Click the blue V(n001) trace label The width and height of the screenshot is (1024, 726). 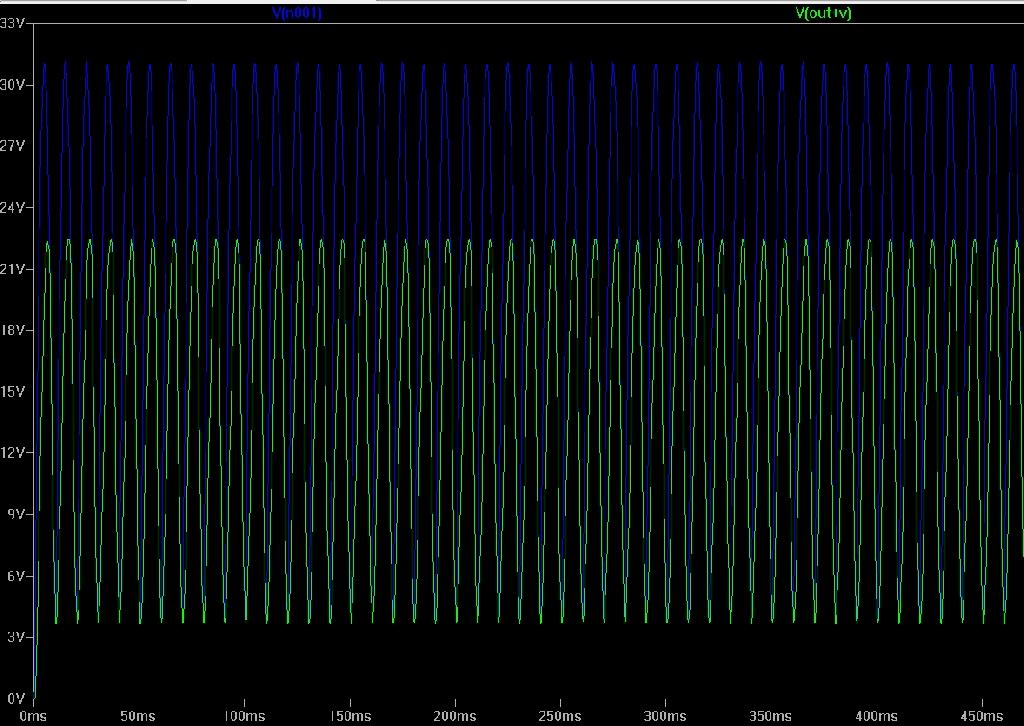click(296, 13)
